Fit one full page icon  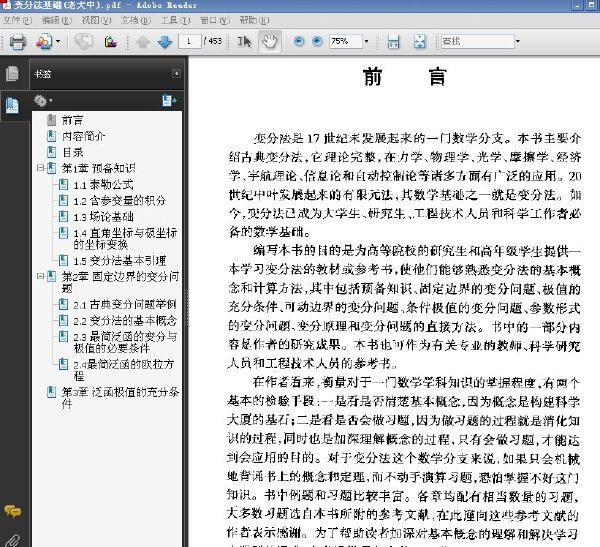419,41
